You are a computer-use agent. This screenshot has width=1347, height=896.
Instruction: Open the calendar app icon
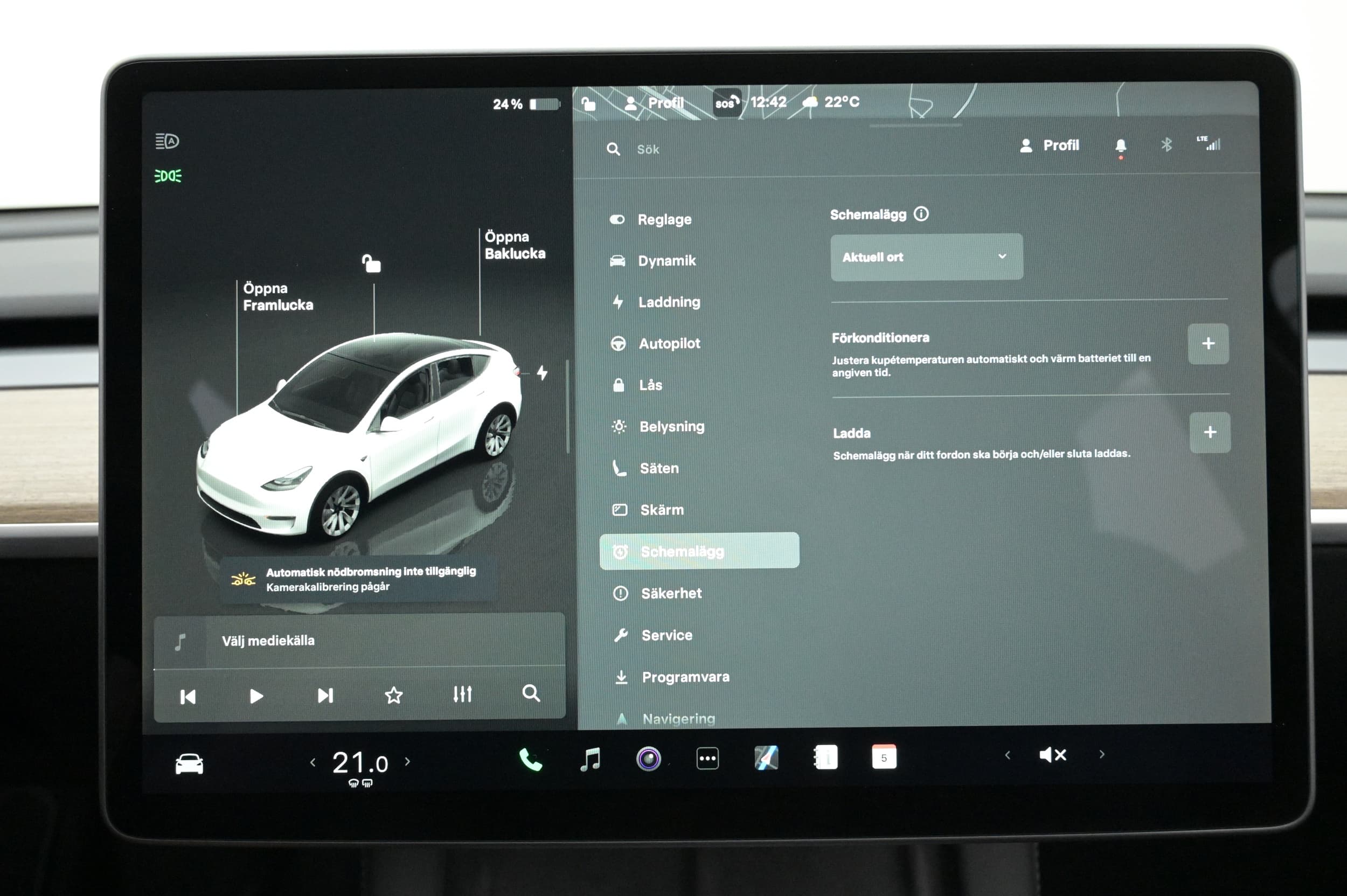point(884,757)
